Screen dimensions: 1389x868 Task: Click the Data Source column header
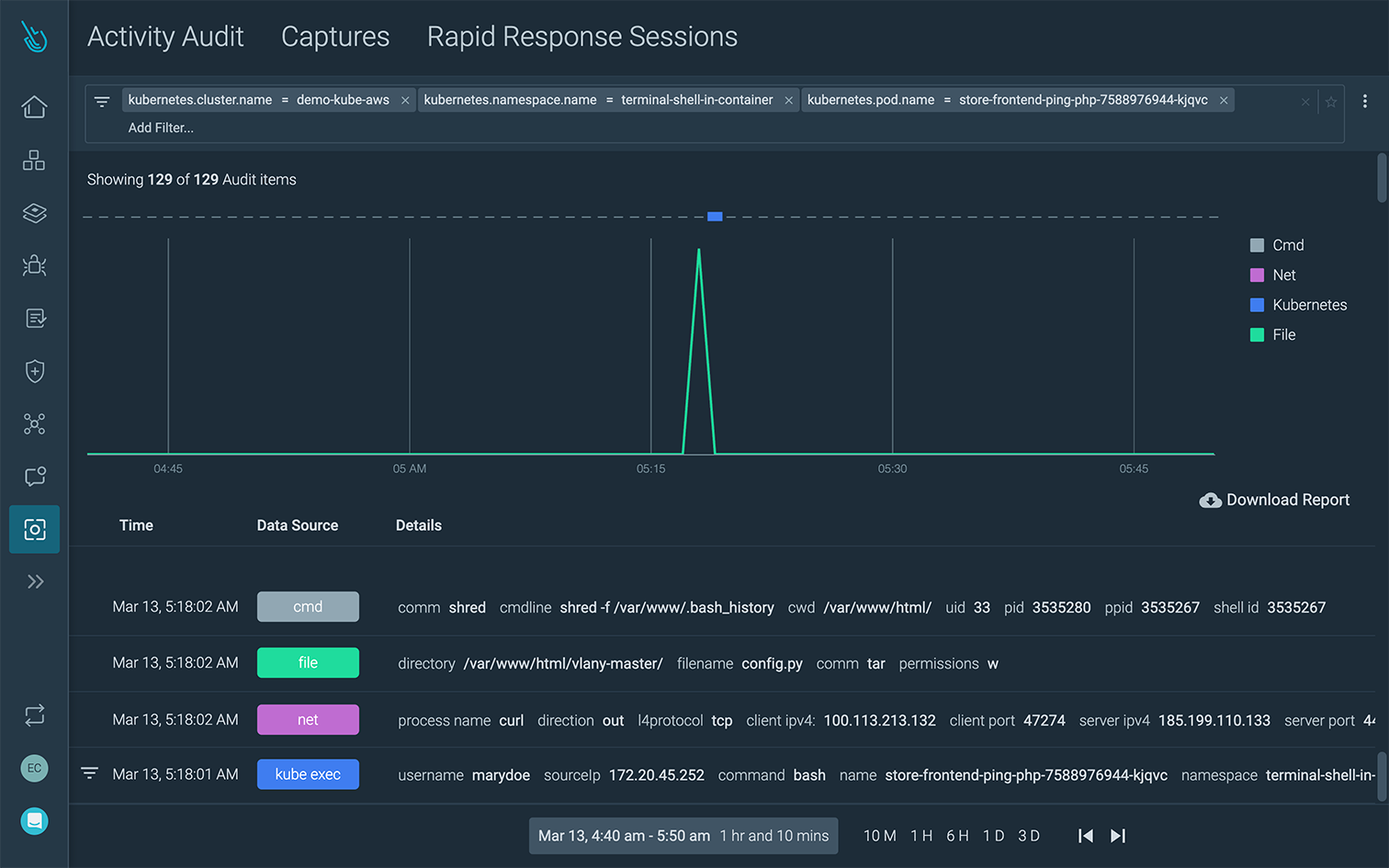click(298, 525)
